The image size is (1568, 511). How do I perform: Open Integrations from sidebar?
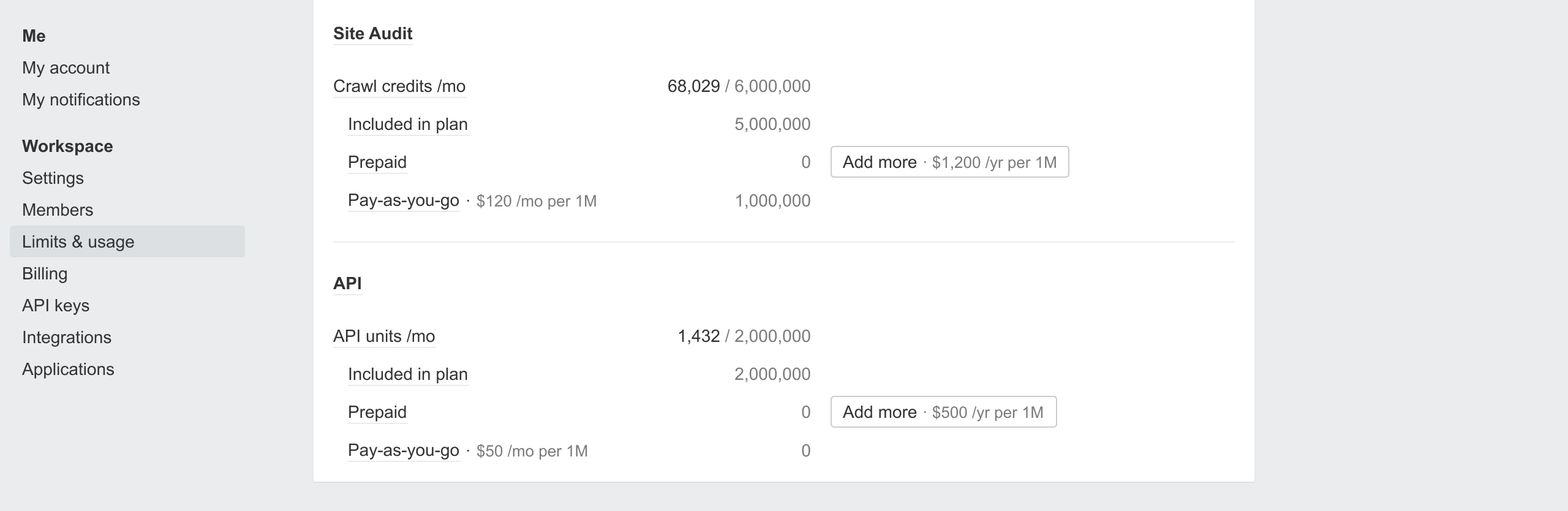pos(67,337)
